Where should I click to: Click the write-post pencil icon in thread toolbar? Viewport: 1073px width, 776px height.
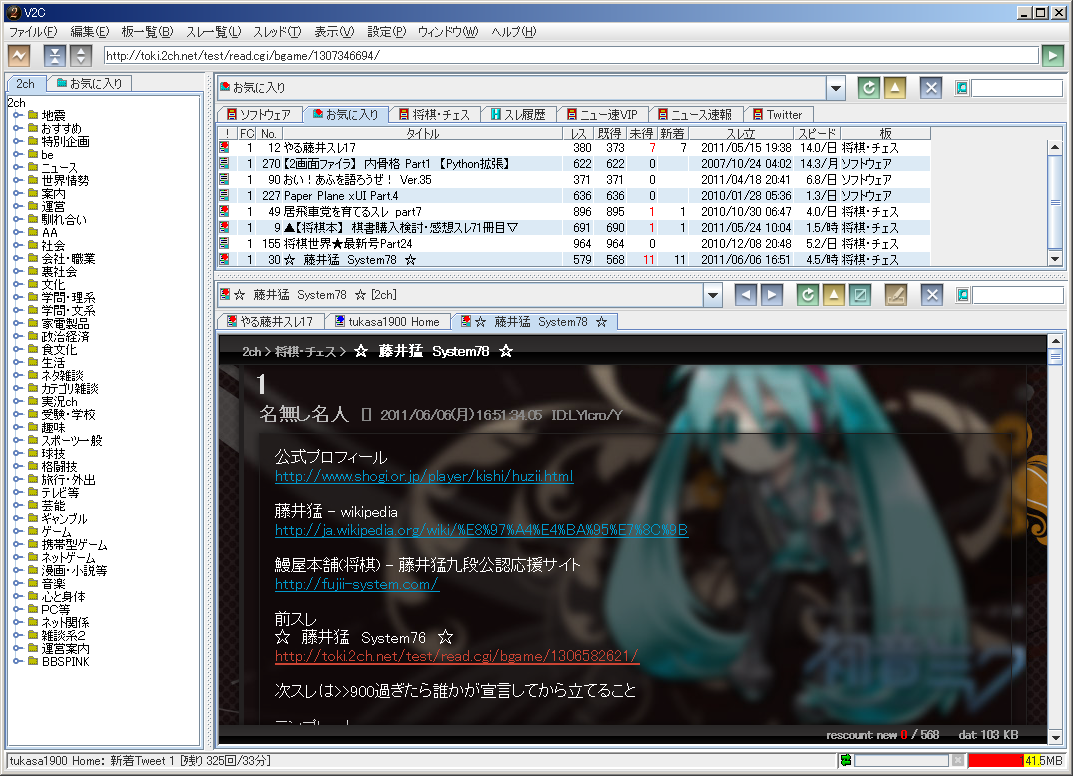[896, 295]
